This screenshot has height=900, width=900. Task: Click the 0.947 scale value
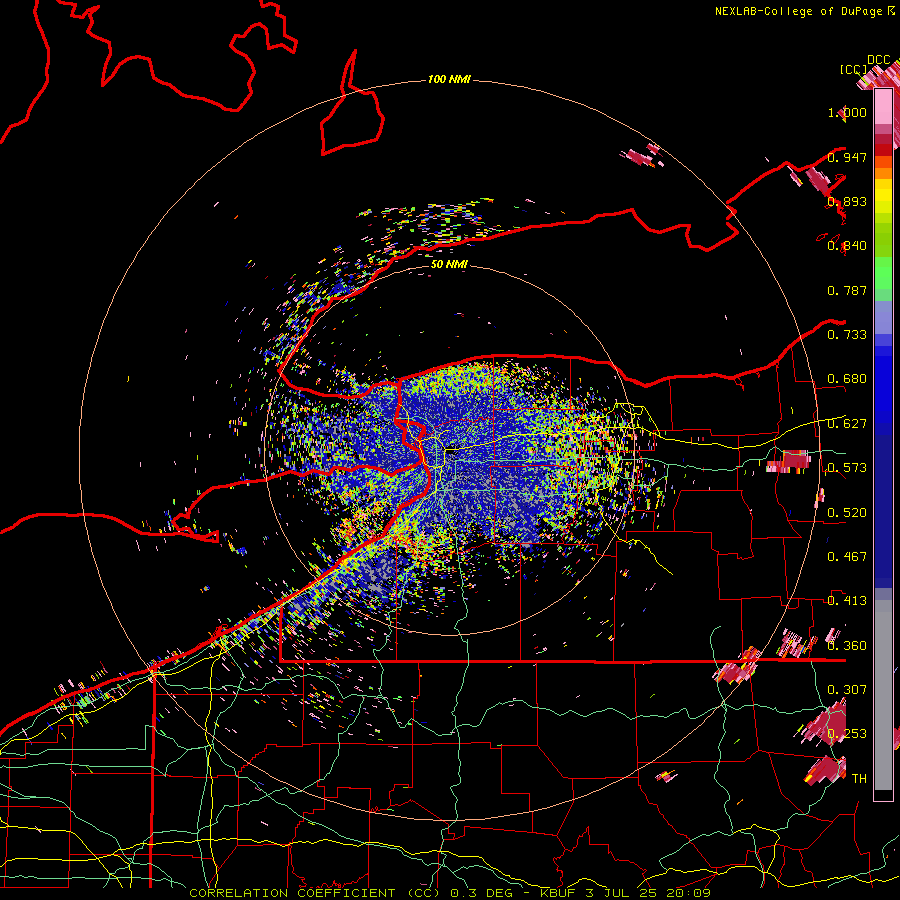847,157
